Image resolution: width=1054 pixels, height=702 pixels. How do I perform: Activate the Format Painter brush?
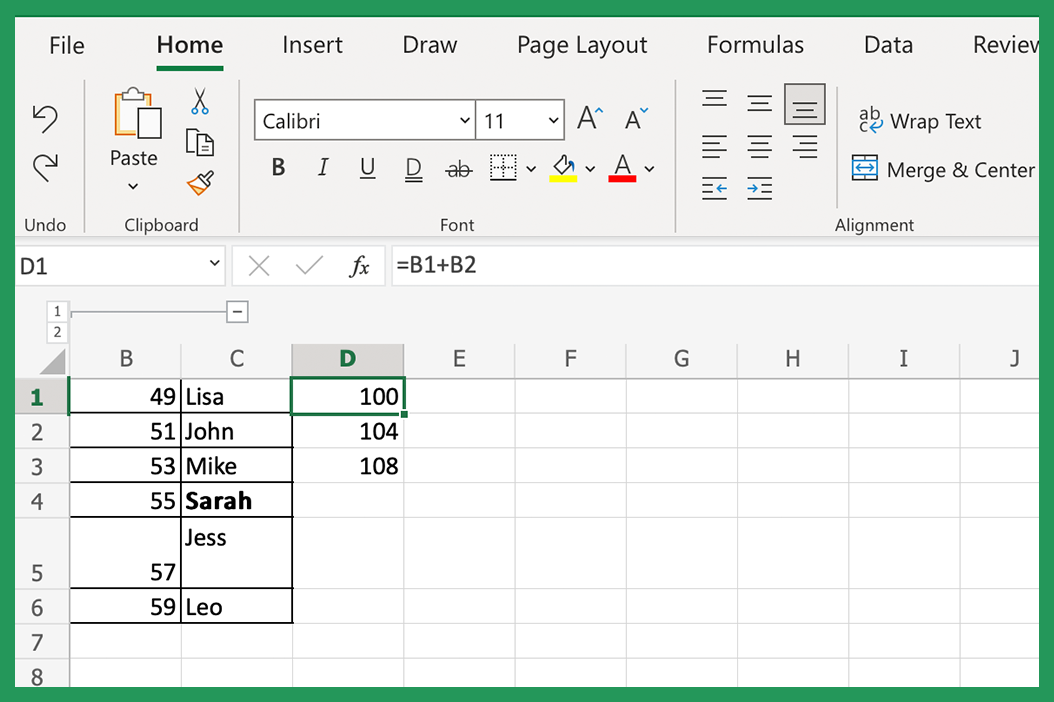[200, 183]
